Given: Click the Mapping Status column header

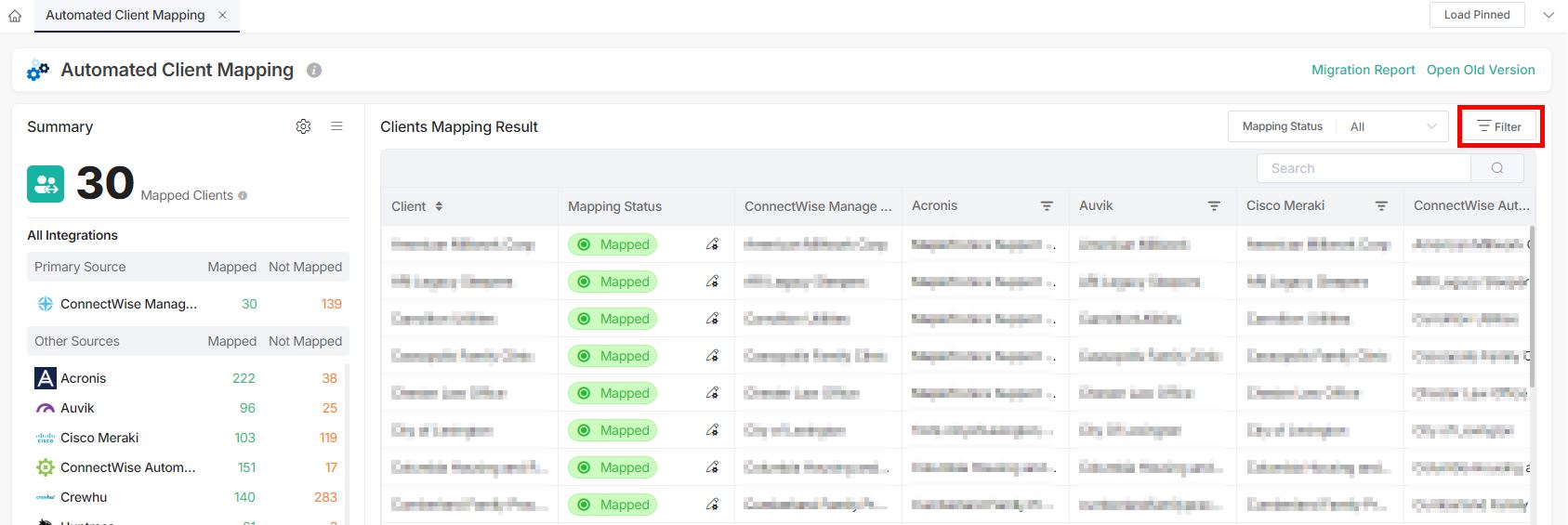Looking at the screenshot, I should (614, 206).
